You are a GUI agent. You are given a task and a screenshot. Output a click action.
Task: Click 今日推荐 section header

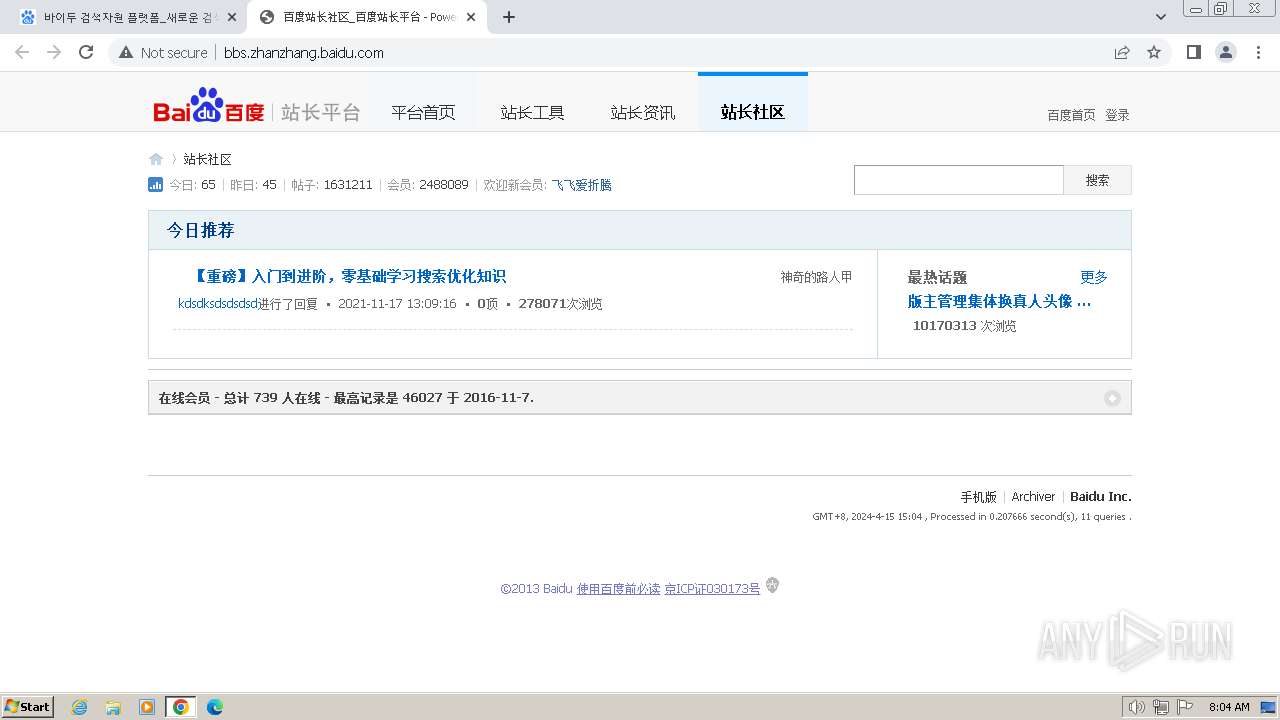[x=200, y=230]
